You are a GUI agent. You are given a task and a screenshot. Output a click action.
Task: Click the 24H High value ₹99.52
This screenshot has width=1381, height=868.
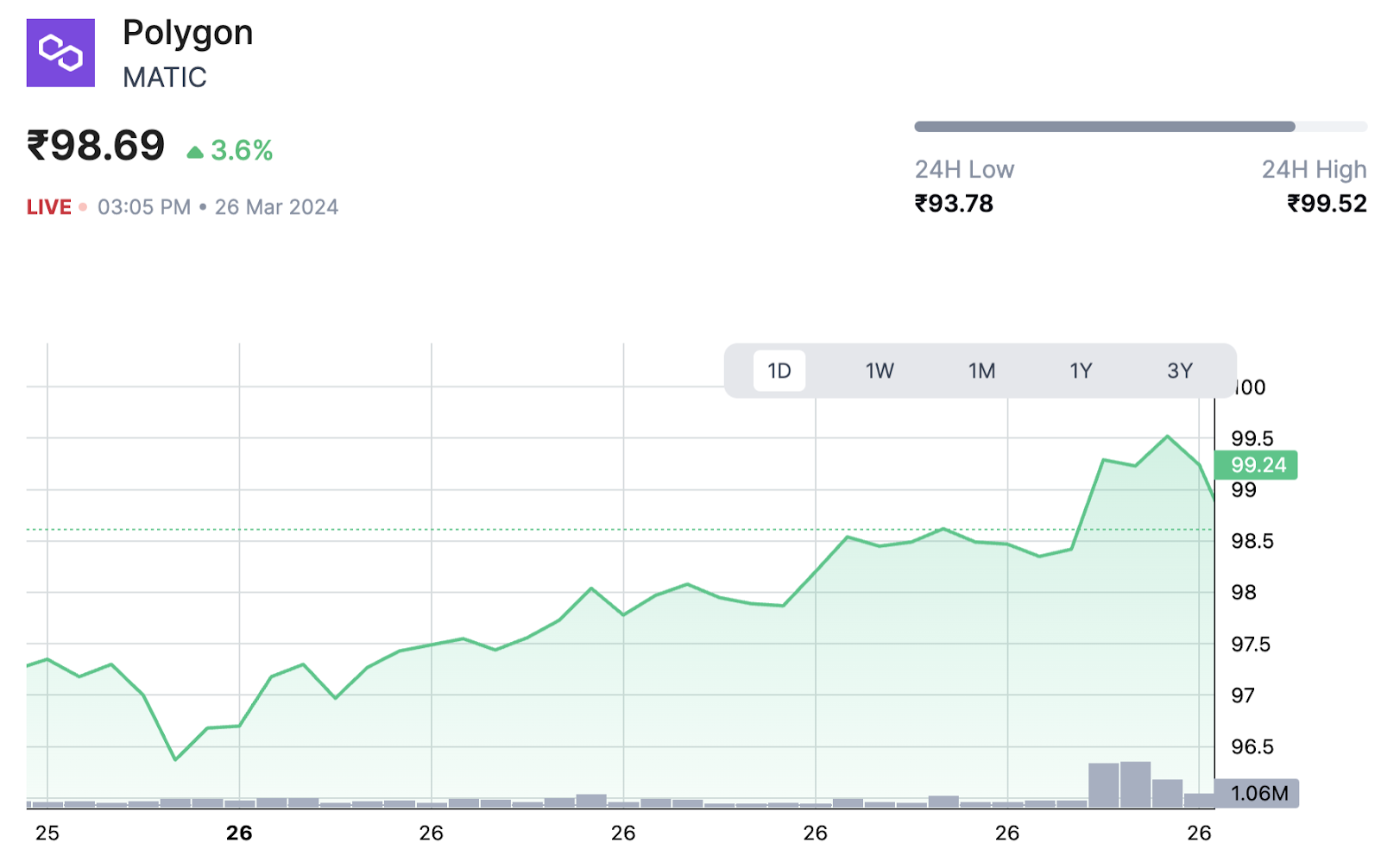[x=1327, y=204]
